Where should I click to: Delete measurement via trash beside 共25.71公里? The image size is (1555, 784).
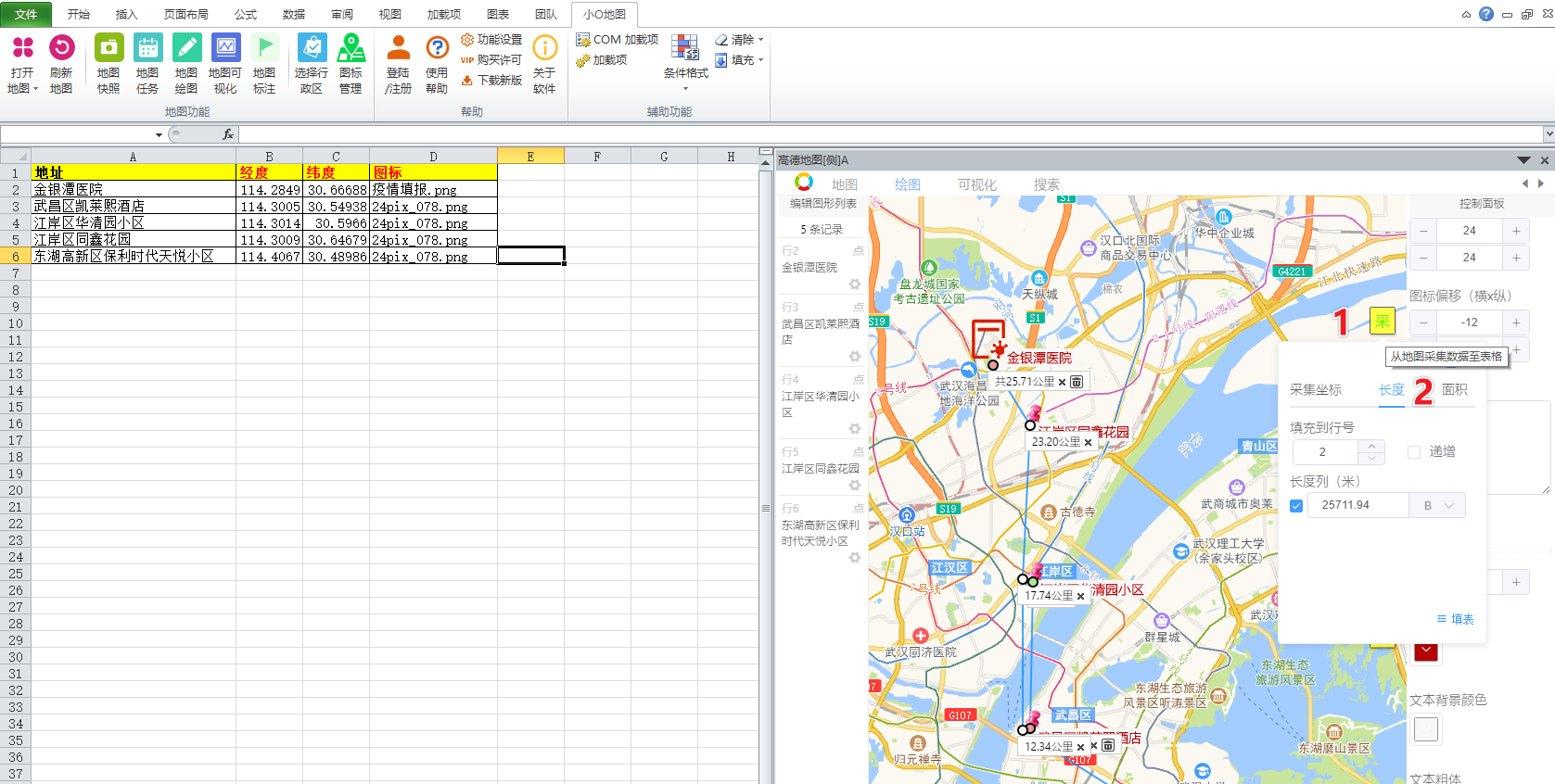coord(1077,382)
